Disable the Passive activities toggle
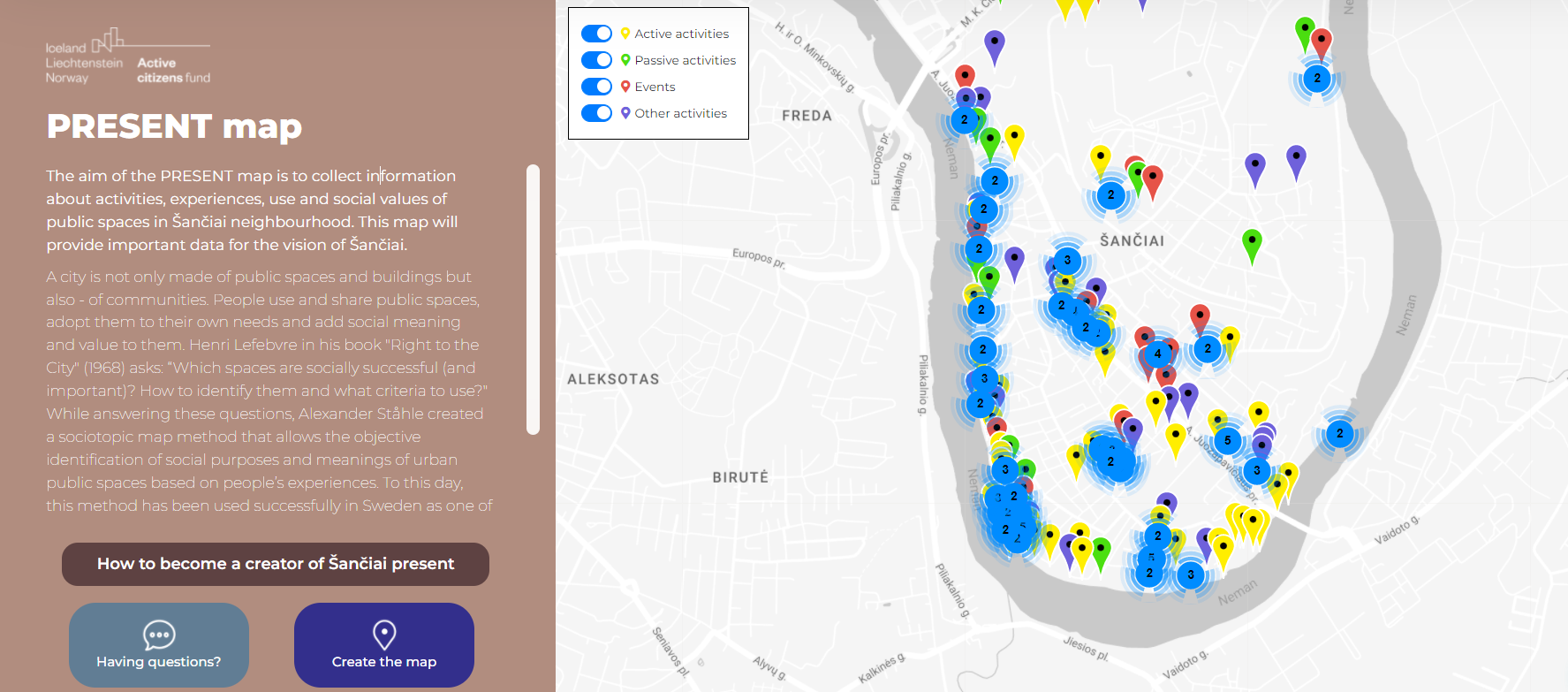The image size is (1568, 692). [x=596, y=60]
